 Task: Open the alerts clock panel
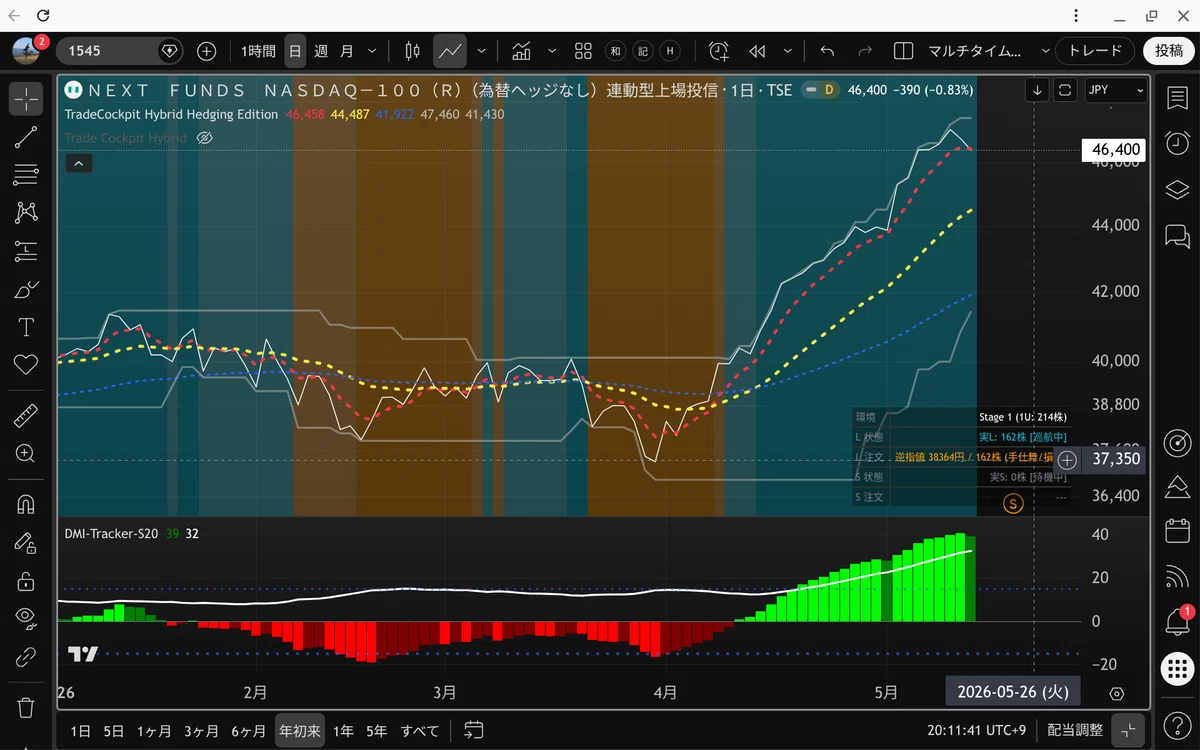point(1177,144)
